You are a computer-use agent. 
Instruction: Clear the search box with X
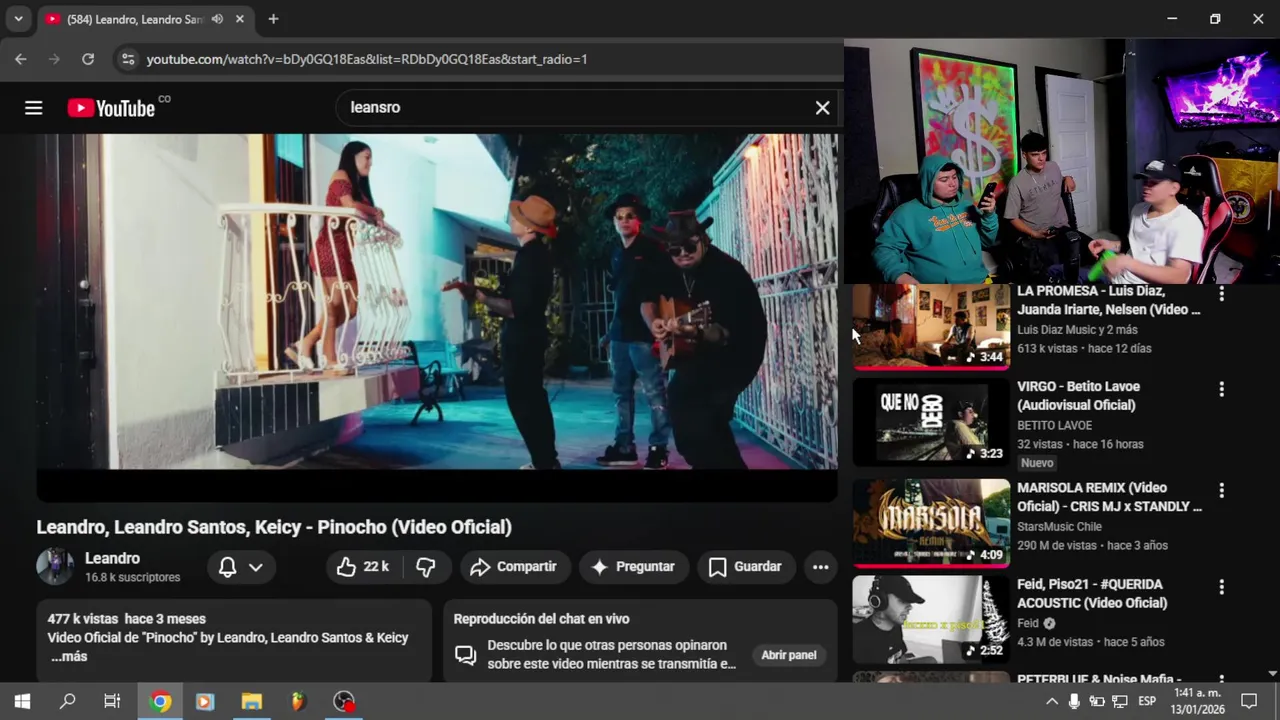(822, 108)
